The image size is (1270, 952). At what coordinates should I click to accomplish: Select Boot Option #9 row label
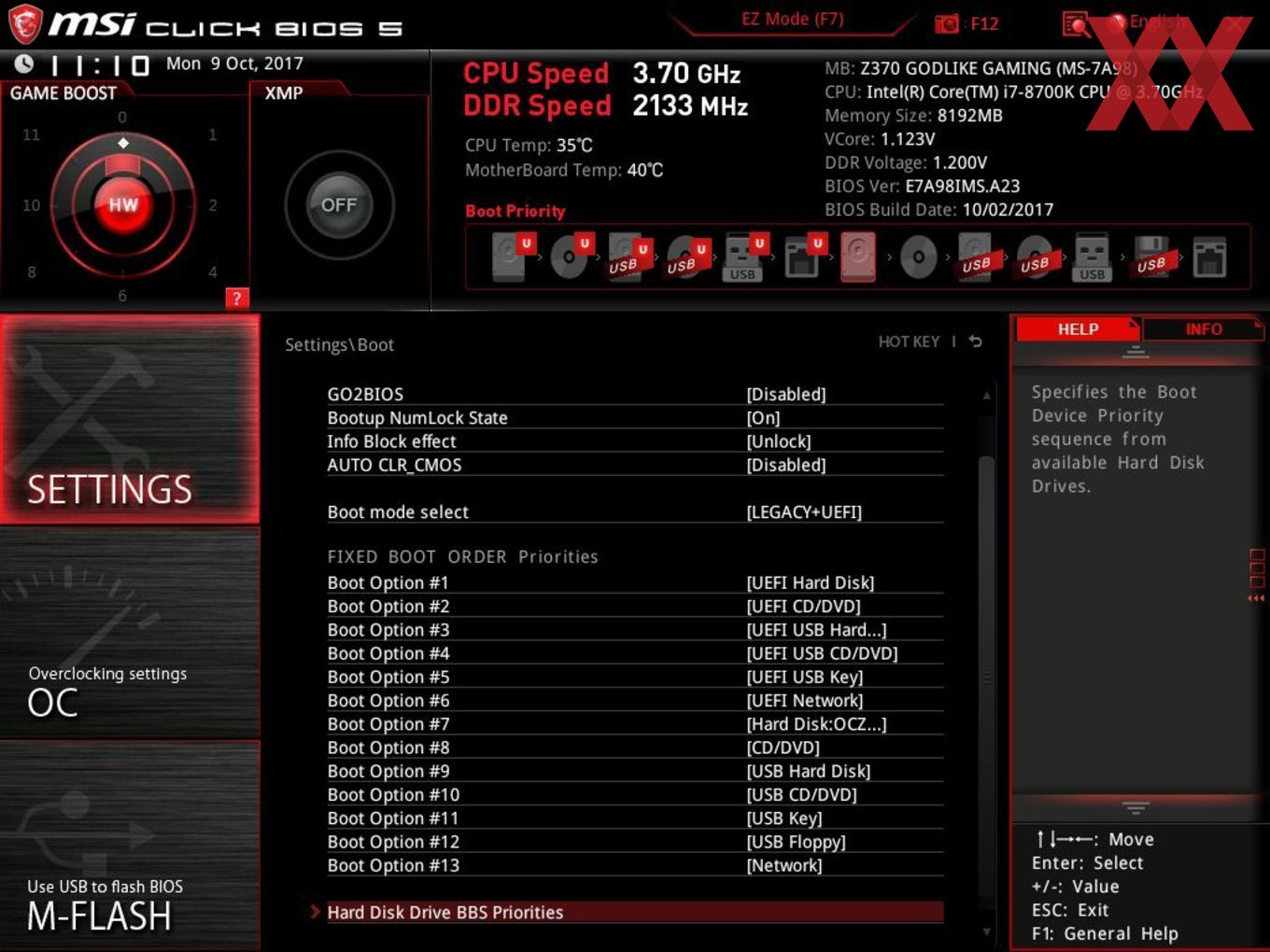(x=388, y=771)
